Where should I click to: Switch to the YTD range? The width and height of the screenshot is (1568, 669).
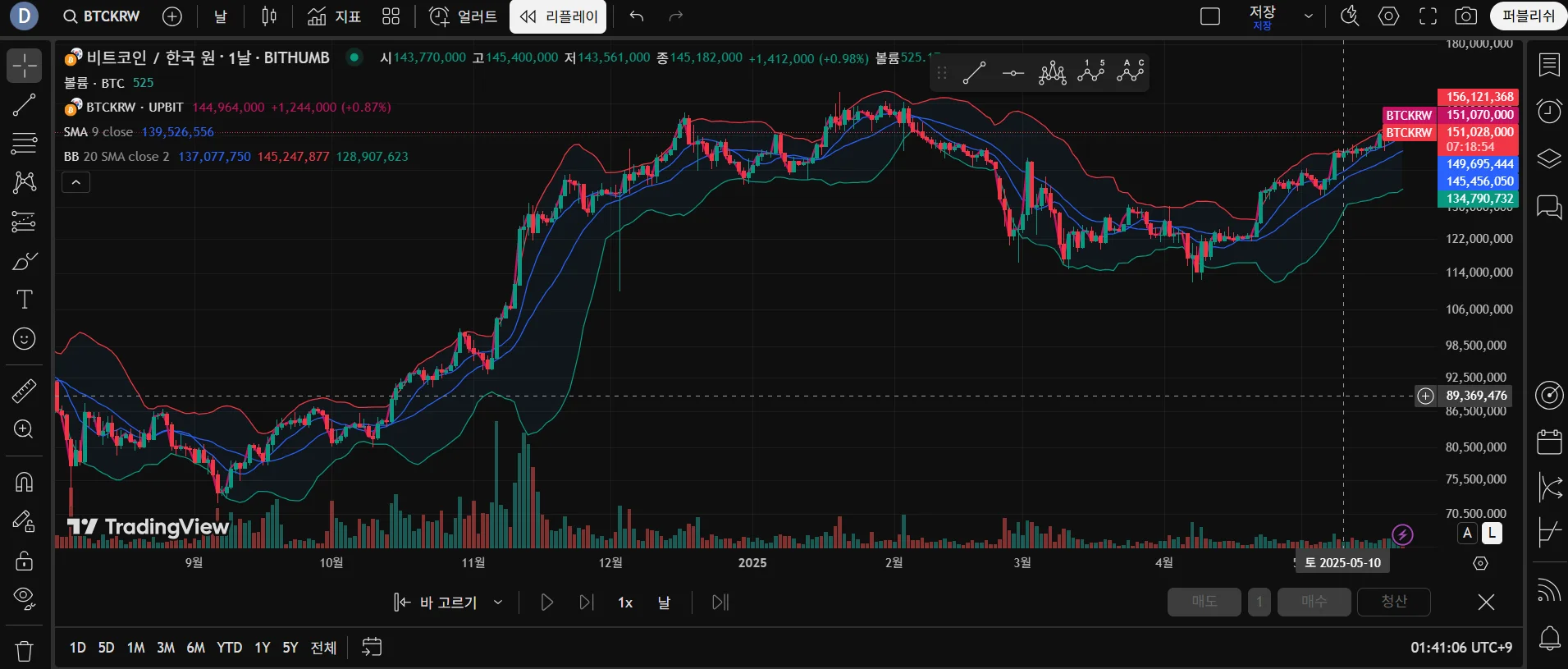coord(229,648)
